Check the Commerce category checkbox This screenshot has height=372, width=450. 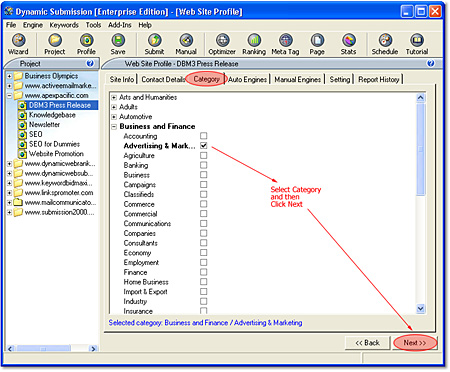click(x=204, y=204)
